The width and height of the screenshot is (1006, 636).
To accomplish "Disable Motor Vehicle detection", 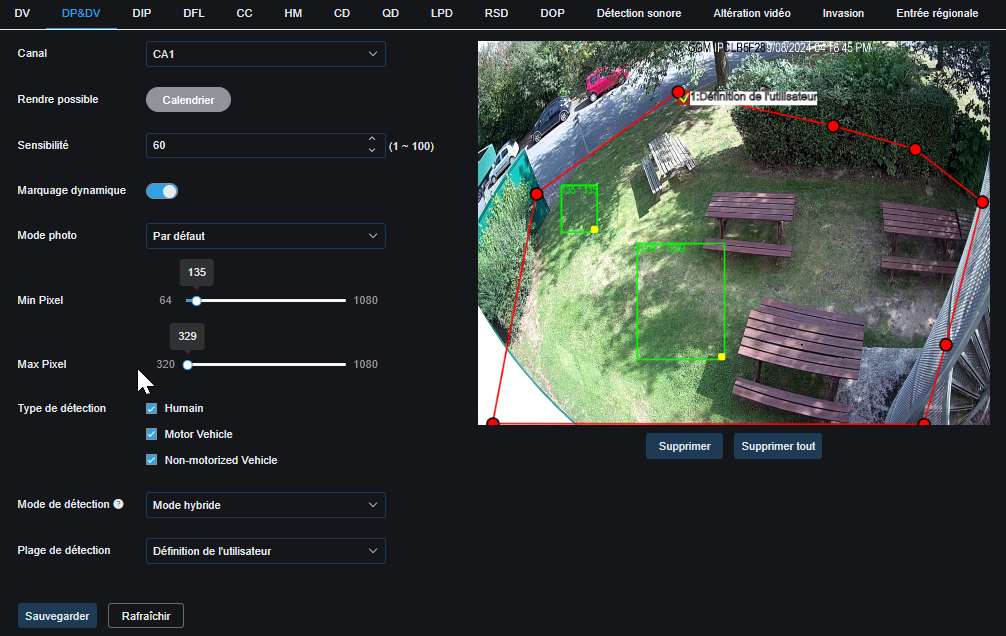I will pyautogui.click(x=151, y=434).
